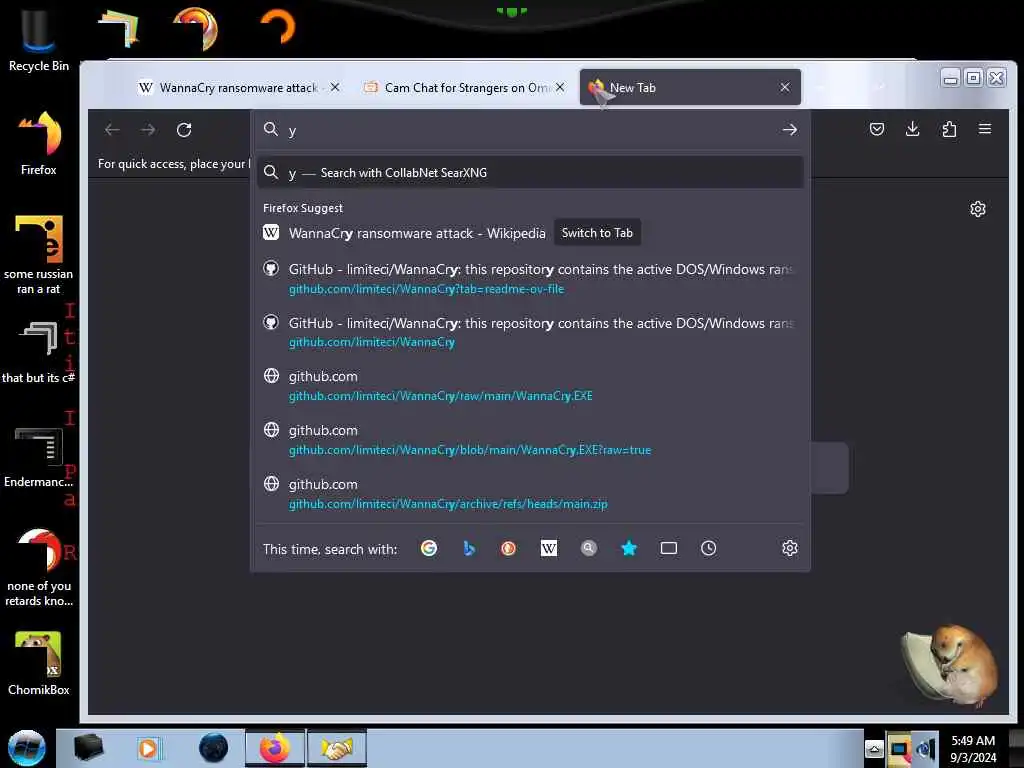Open search settings gear in suggestions panel
Viewport: 1024px width, 768px height.
[x=790, y=548]
